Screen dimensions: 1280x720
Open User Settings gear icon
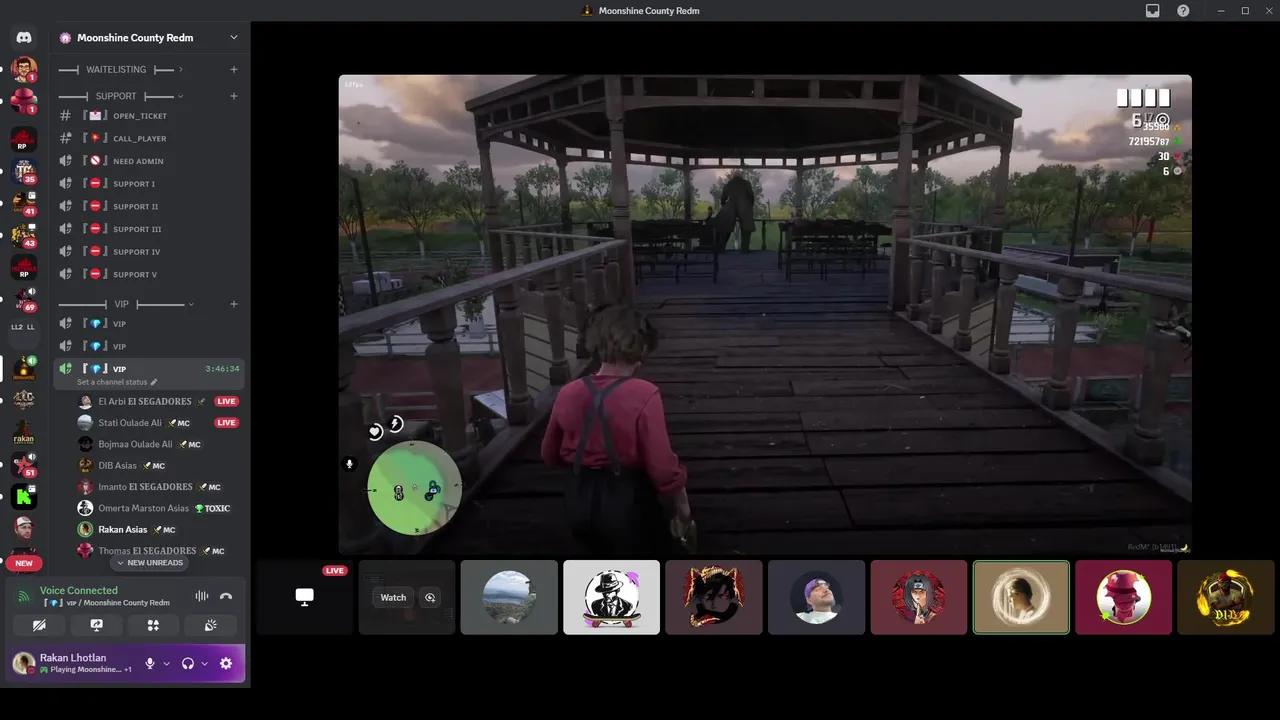tap(226, 663)
